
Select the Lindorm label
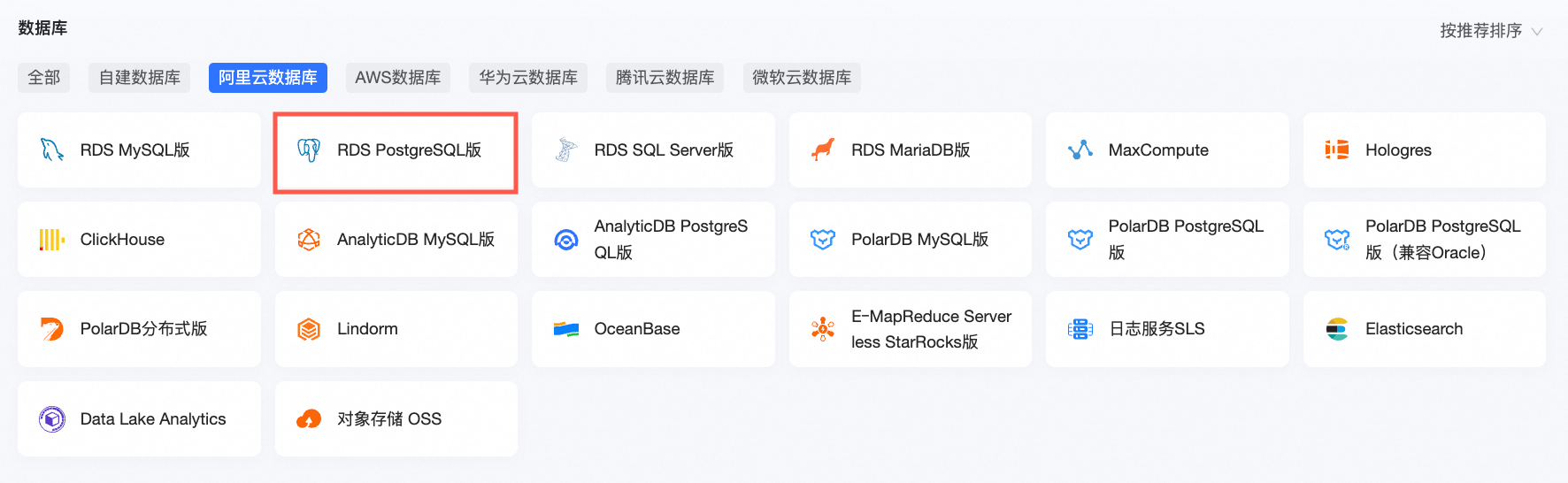367,329
